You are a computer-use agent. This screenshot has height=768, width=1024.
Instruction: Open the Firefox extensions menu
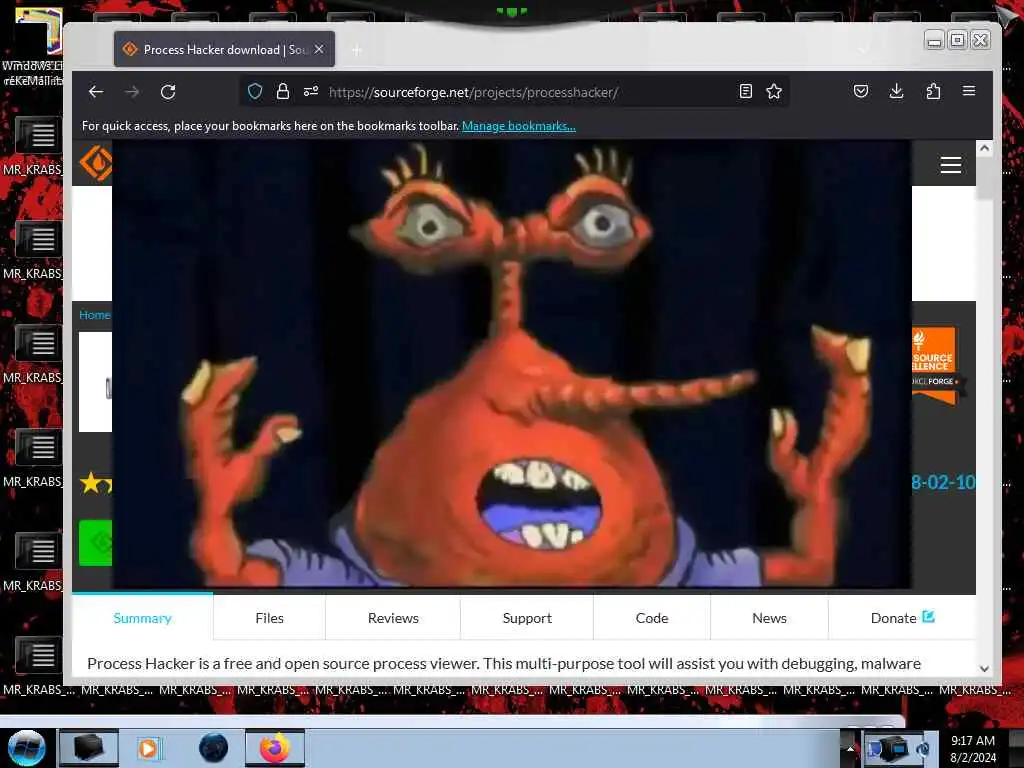coord(933,91)
